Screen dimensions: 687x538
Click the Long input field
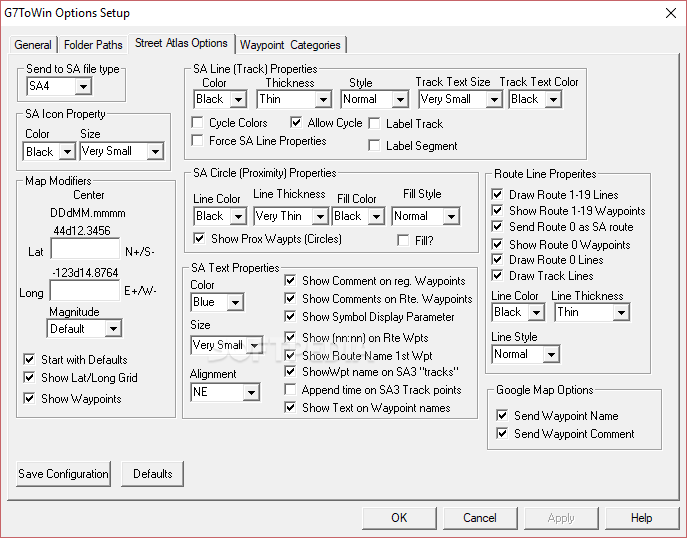click(x=85, y=290)
